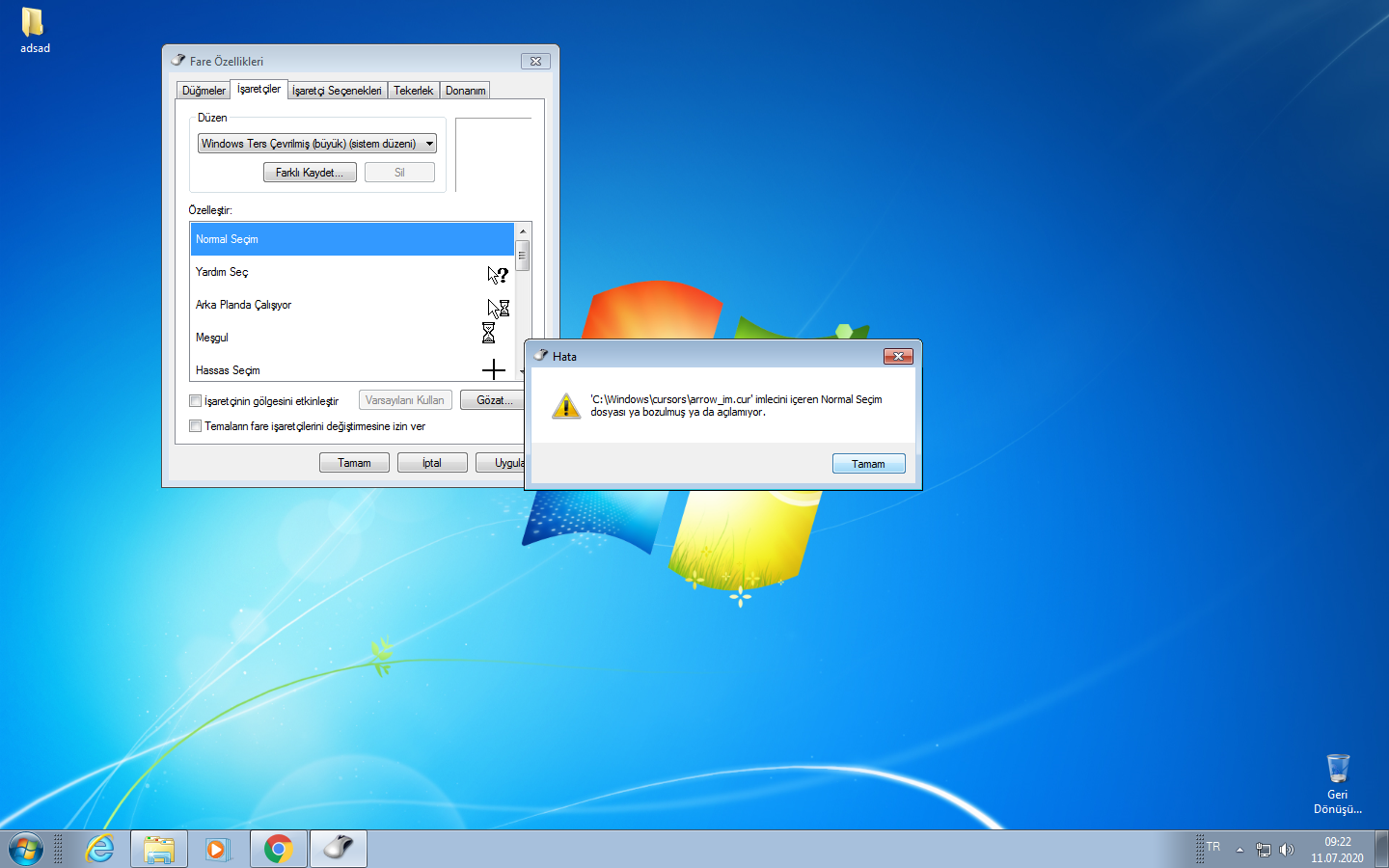The height and width of the screenshot is (868, 1389).
Task: Click the Arka Planda Çalışıyor cursor icon
Action: pos(498,308)
